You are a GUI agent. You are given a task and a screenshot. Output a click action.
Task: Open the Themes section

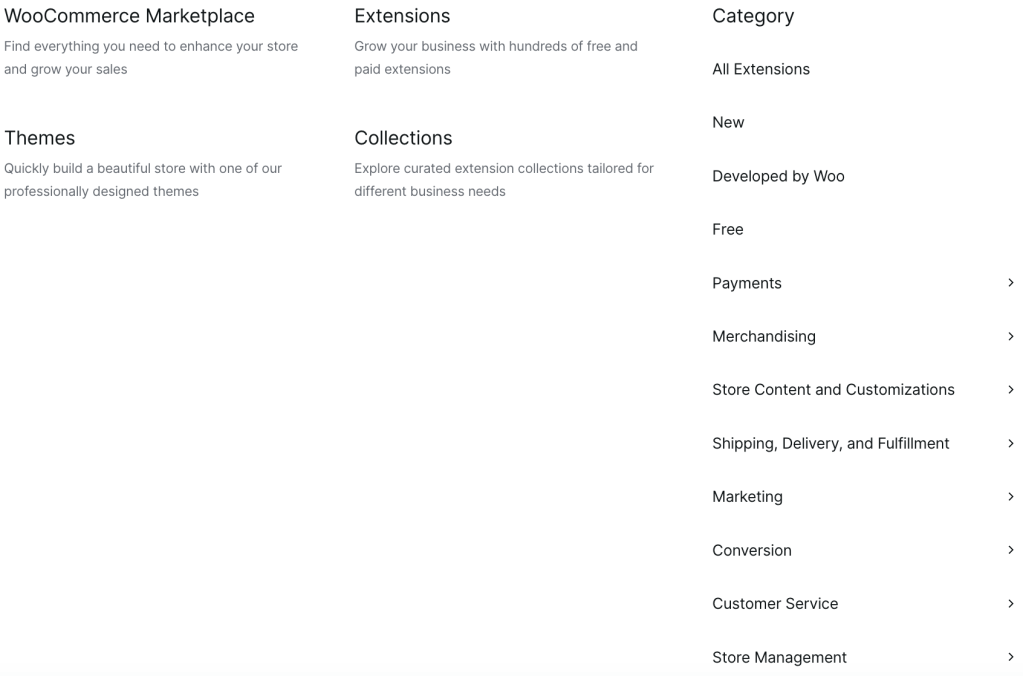pyautogui.click(x=39, y=138)
